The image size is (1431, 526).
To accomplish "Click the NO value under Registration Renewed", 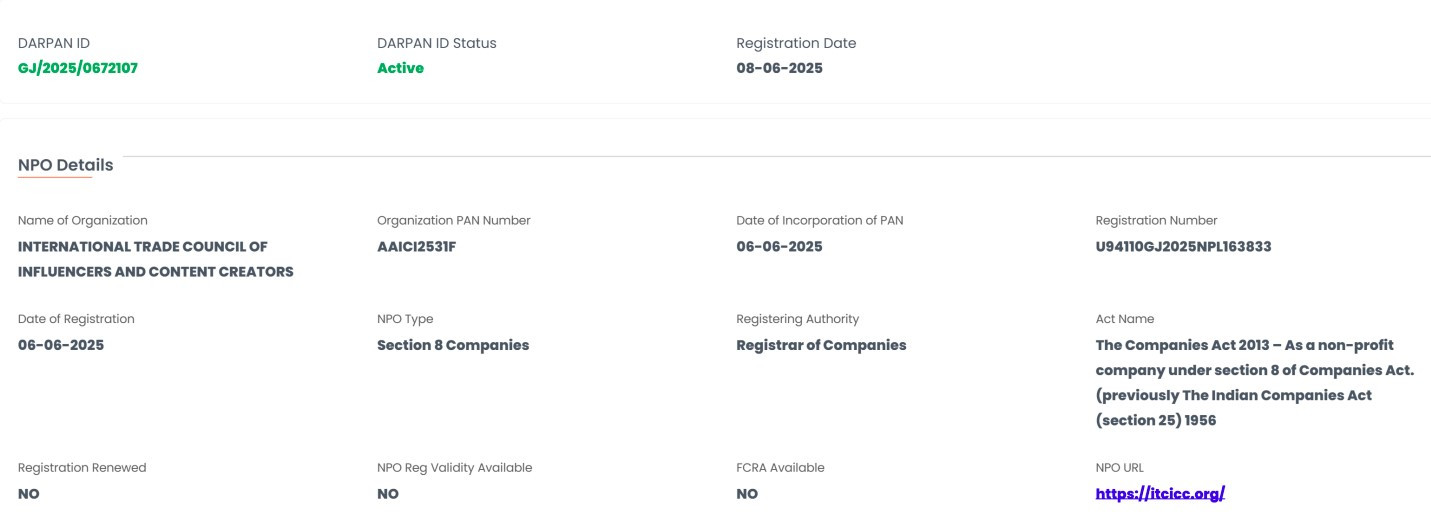I will 29,494.
